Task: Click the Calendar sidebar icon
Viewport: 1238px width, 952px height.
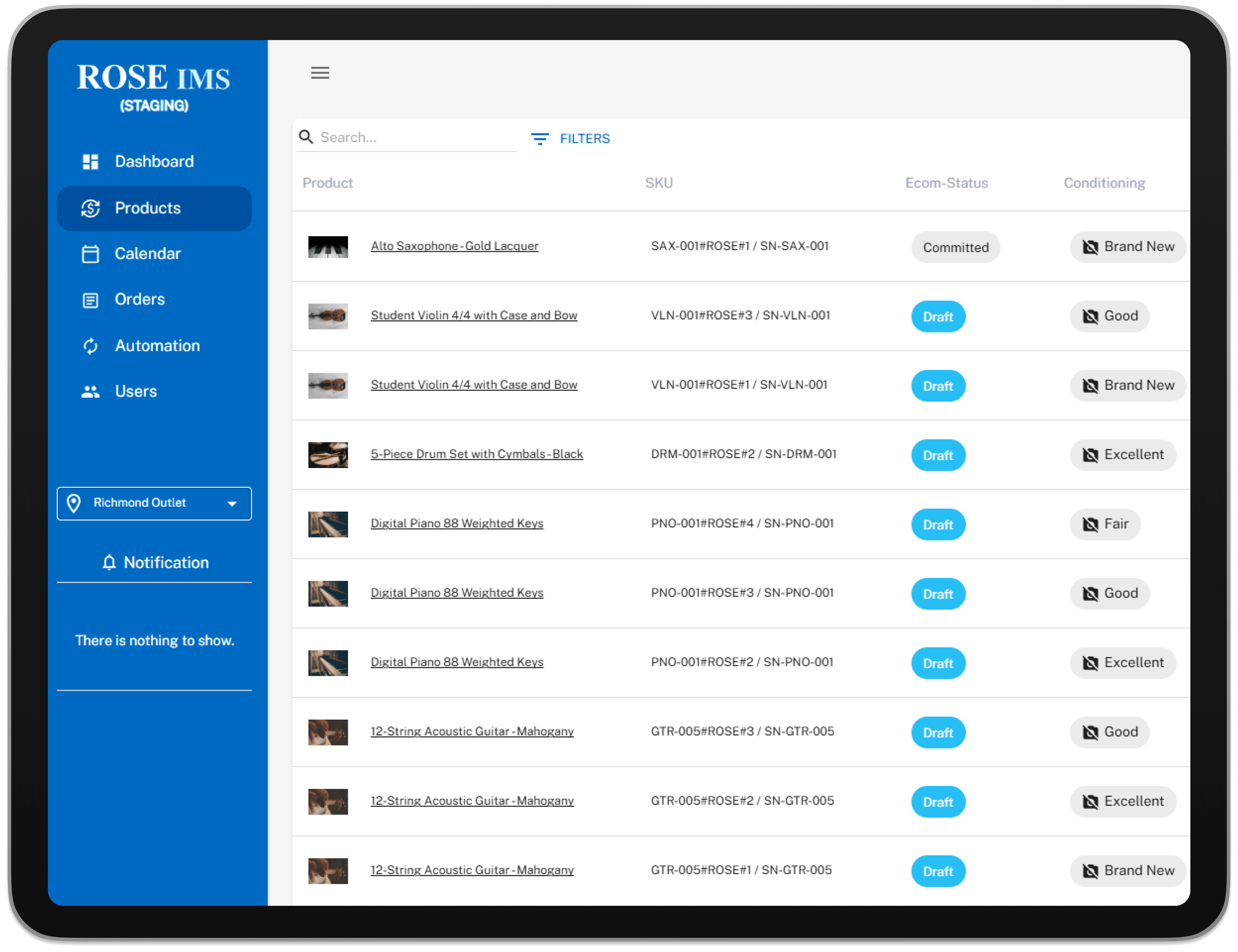Action: pos(90,254)
